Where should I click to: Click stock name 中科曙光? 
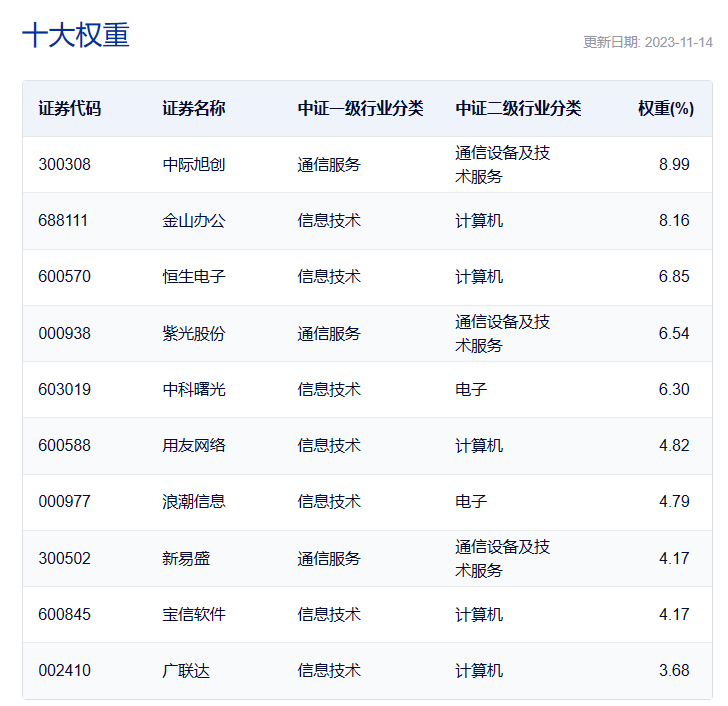194,389
